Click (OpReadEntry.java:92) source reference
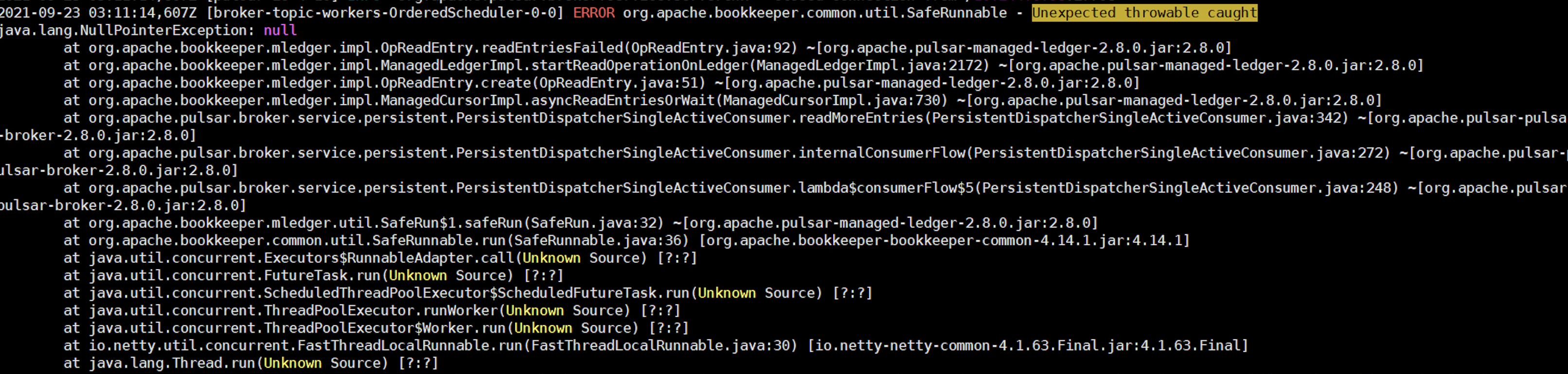 [x=711, y=48]
